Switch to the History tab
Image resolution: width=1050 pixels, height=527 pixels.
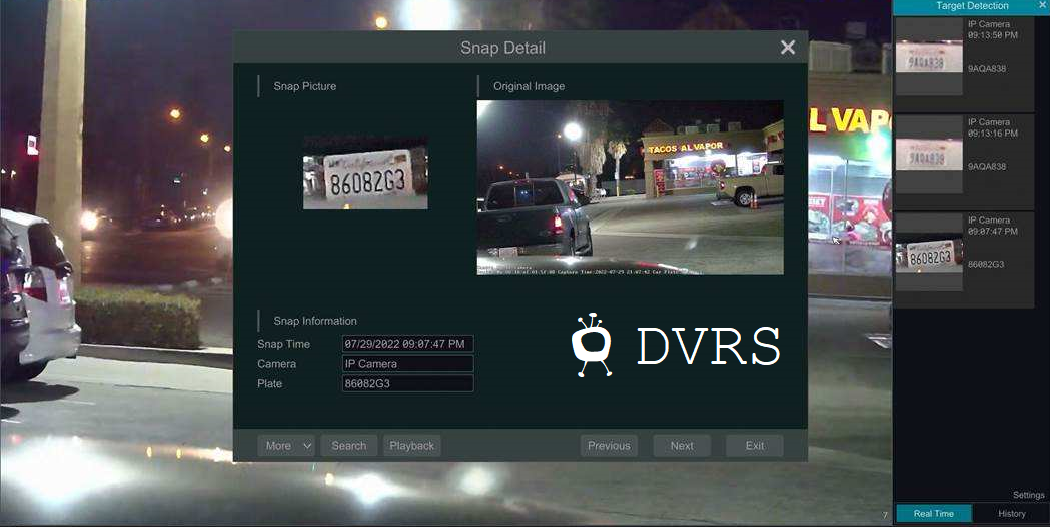click(x=1012, y=514)
